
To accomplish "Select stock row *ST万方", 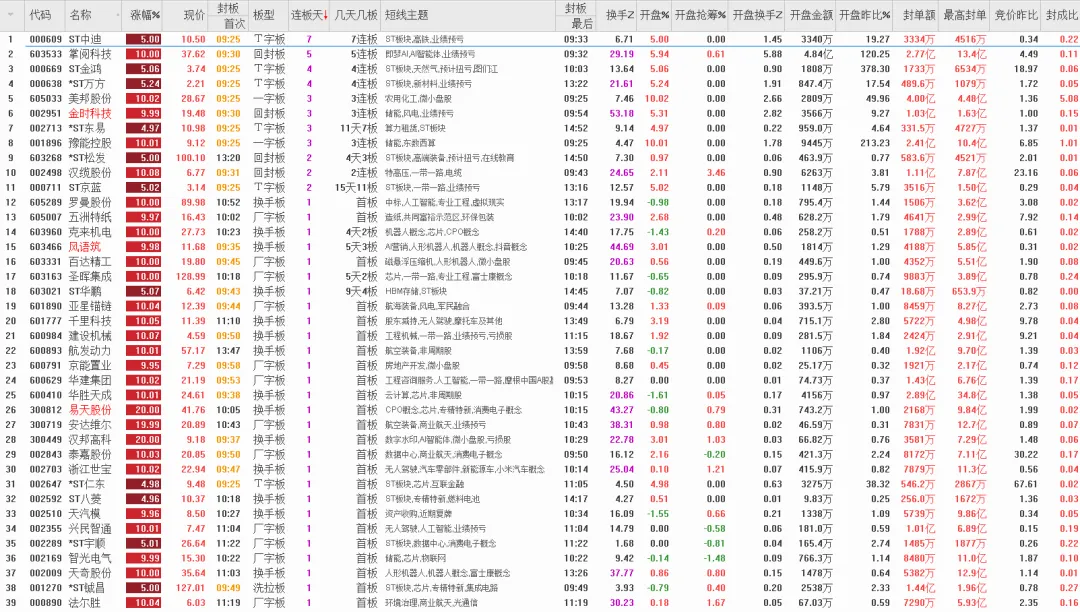I will point(540,84).
